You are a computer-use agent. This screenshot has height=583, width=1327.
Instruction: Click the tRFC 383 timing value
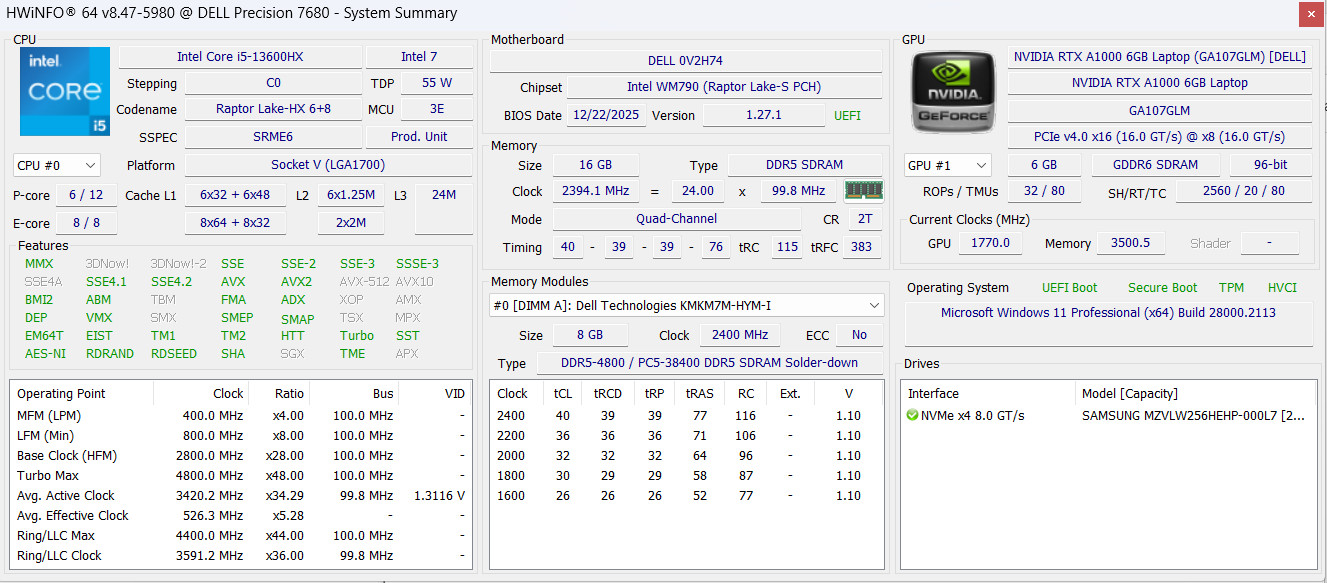pos(862,247)
